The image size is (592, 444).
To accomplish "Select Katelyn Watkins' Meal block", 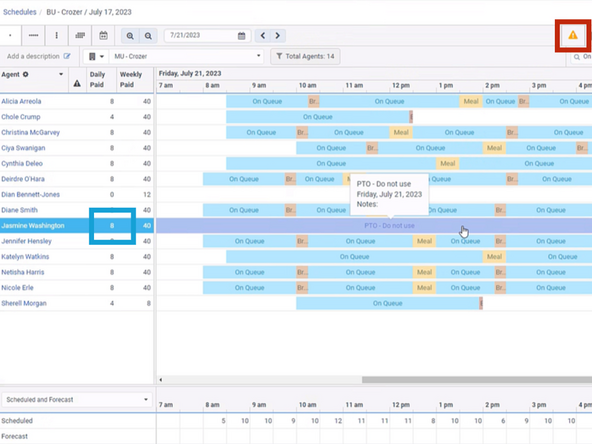I will 494,256.
